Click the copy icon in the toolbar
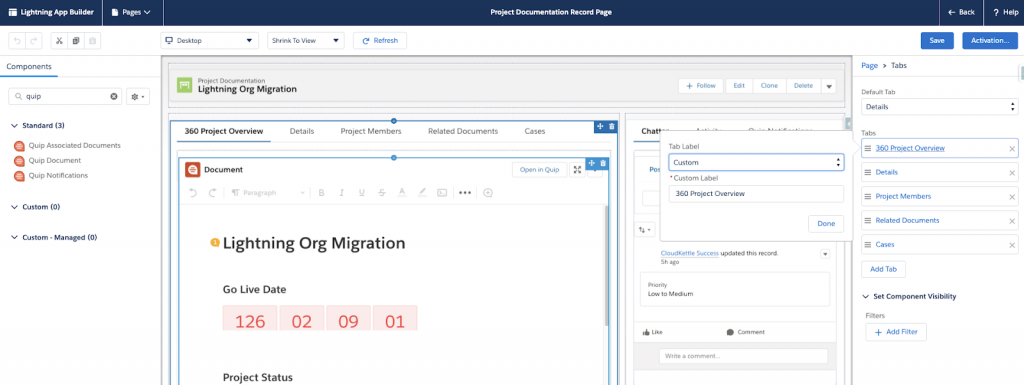1024x385 pixels. pyautogui.click(x=76, y=40)
